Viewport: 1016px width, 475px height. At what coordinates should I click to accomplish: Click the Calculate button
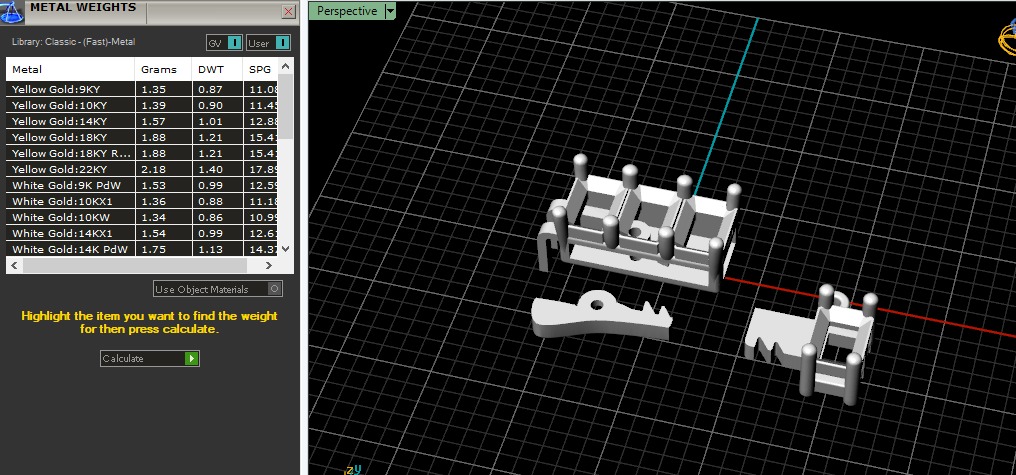150,358
